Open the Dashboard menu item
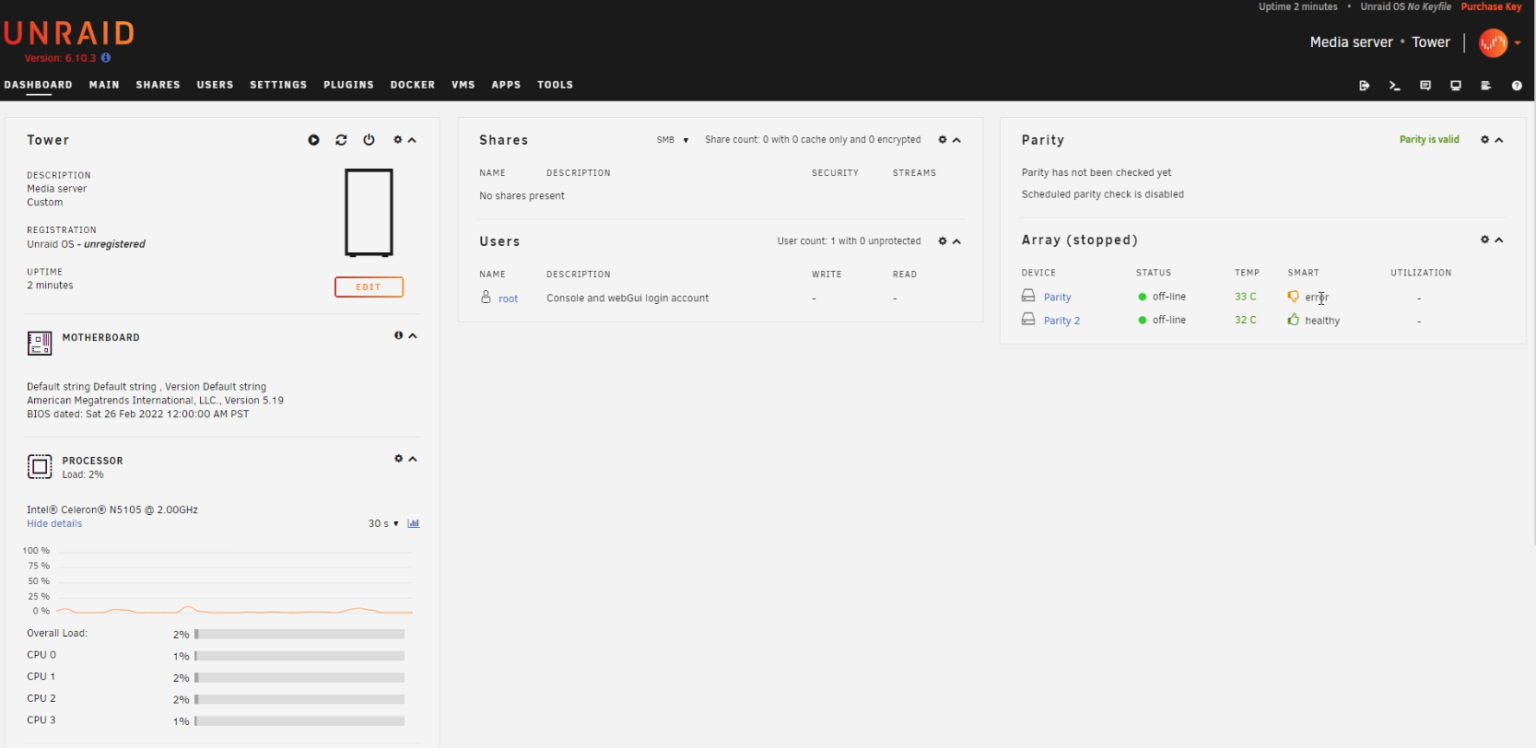Screen dimensions: 1536x748 pos(38,85)
